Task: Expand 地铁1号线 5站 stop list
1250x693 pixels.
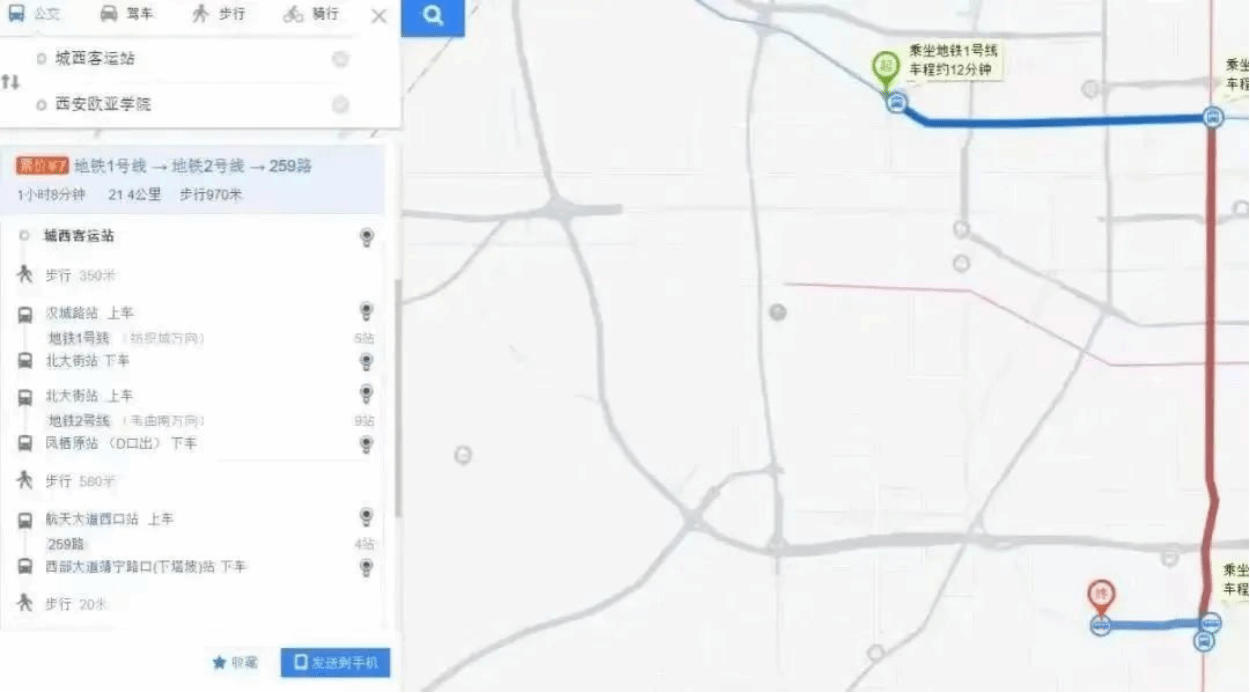Action: click(x=364, y=338)
